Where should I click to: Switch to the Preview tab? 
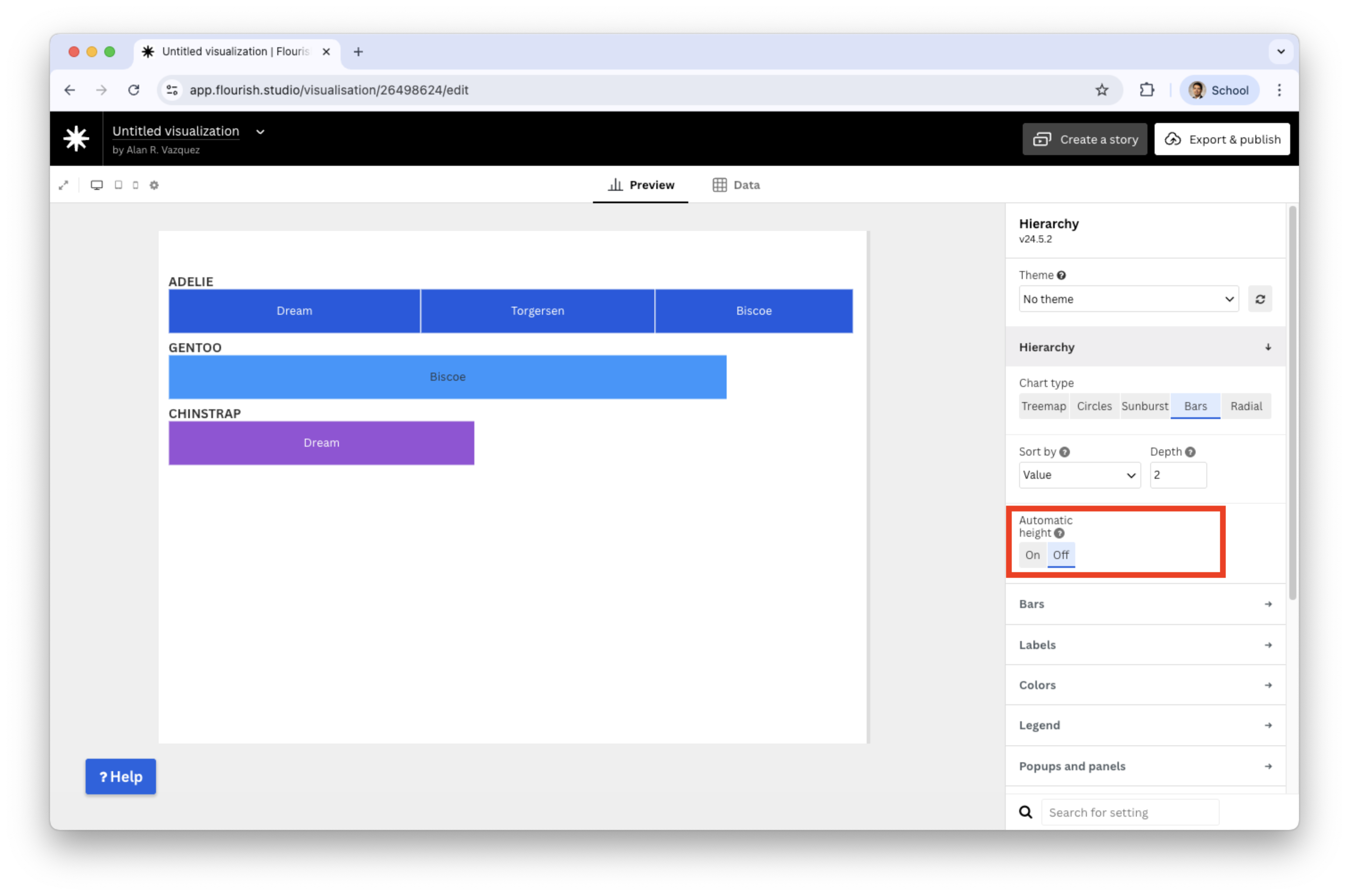tap(641, 185)
